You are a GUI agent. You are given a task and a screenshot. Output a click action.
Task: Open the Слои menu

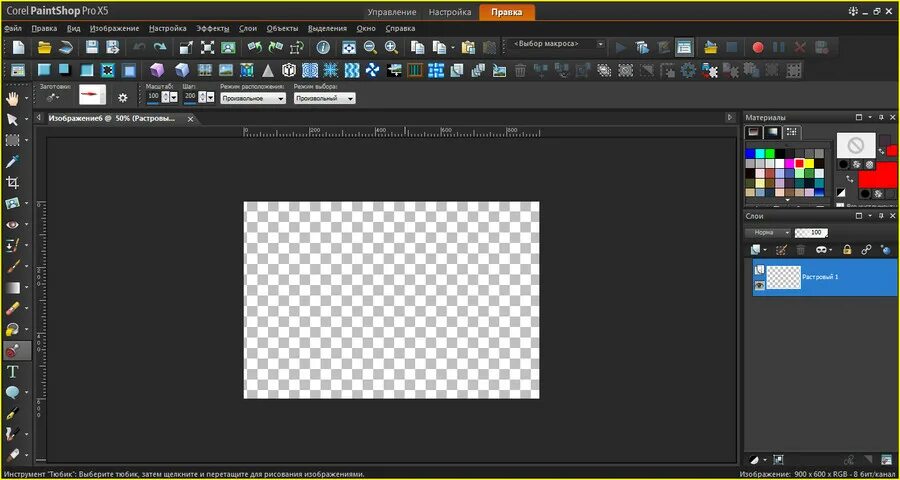click(248, 28)
